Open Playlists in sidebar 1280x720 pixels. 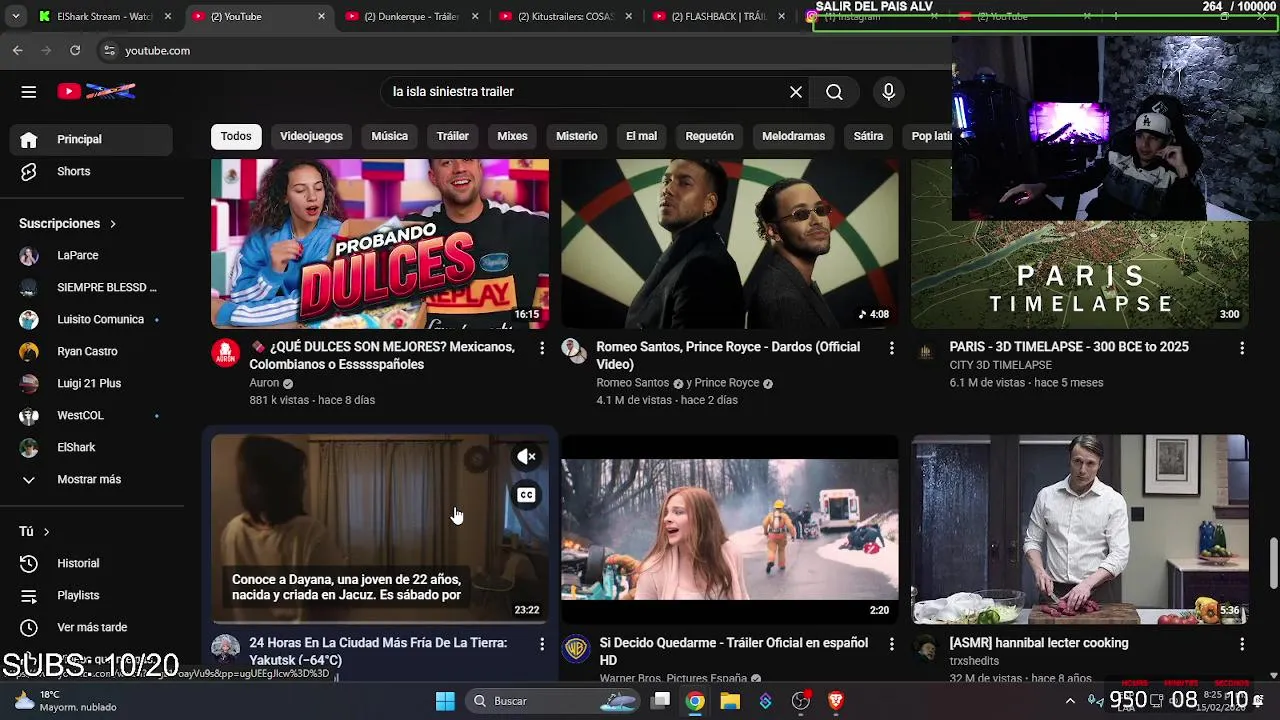click(x=91, y=595)
